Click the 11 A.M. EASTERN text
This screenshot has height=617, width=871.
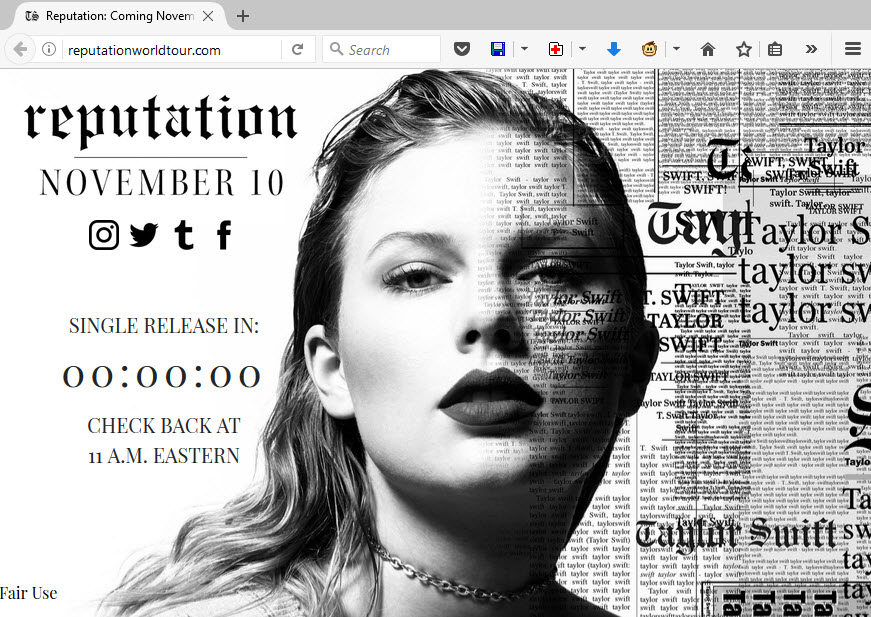coord(164,456)
